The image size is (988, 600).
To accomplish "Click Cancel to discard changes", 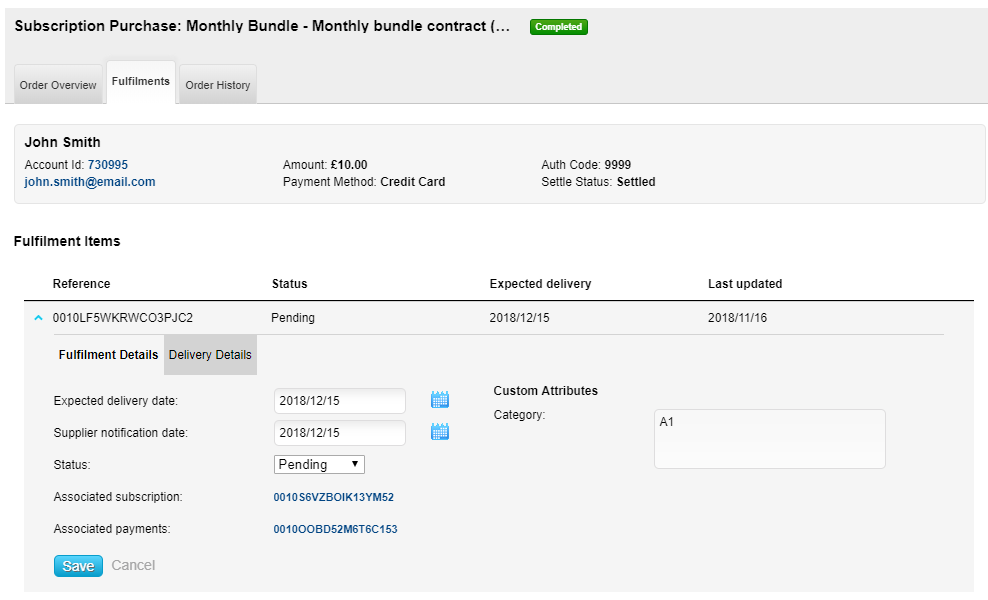I will [133, 566].
